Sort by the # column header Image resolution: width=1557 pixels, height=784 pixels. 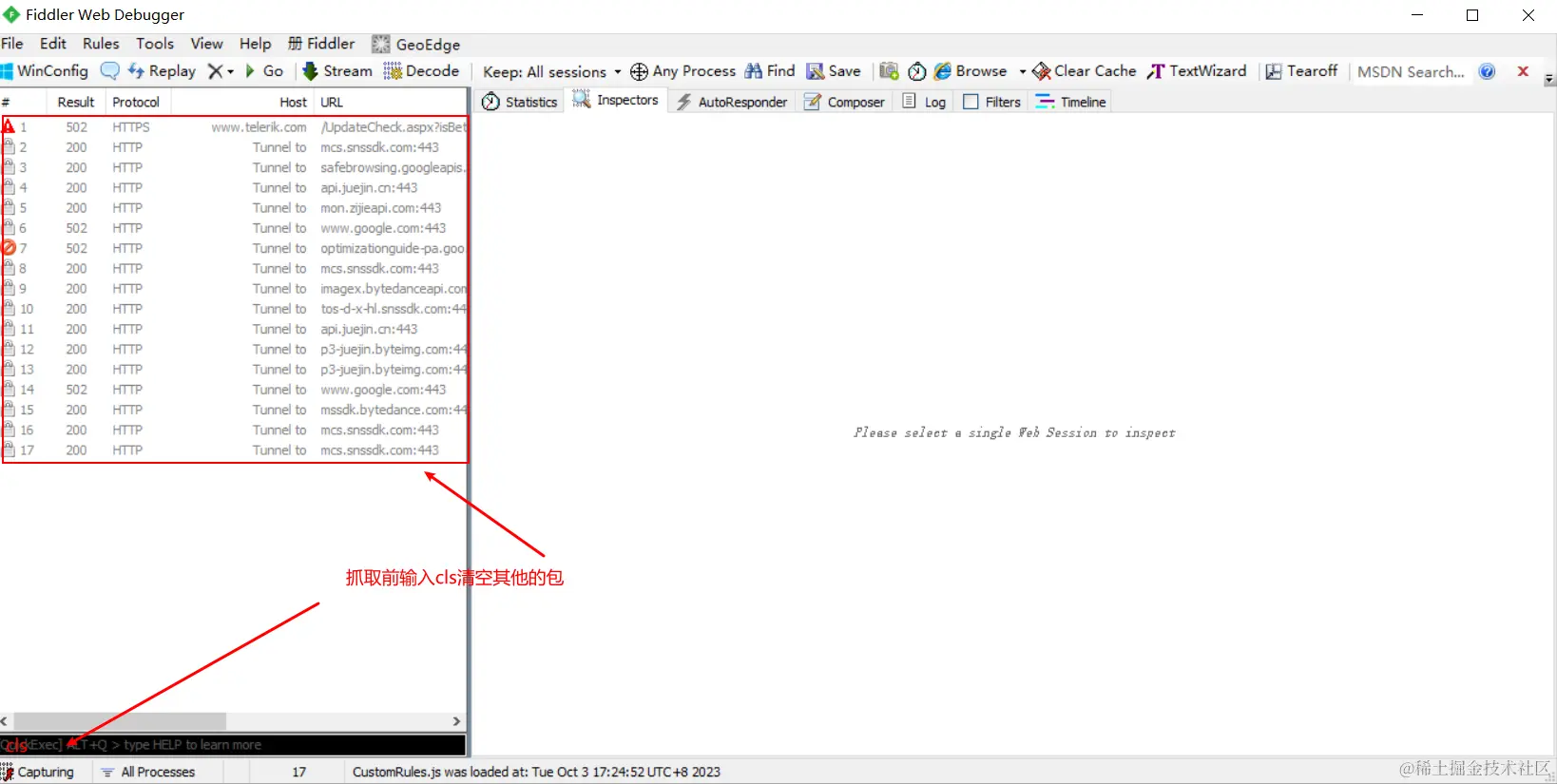(23, 102)
